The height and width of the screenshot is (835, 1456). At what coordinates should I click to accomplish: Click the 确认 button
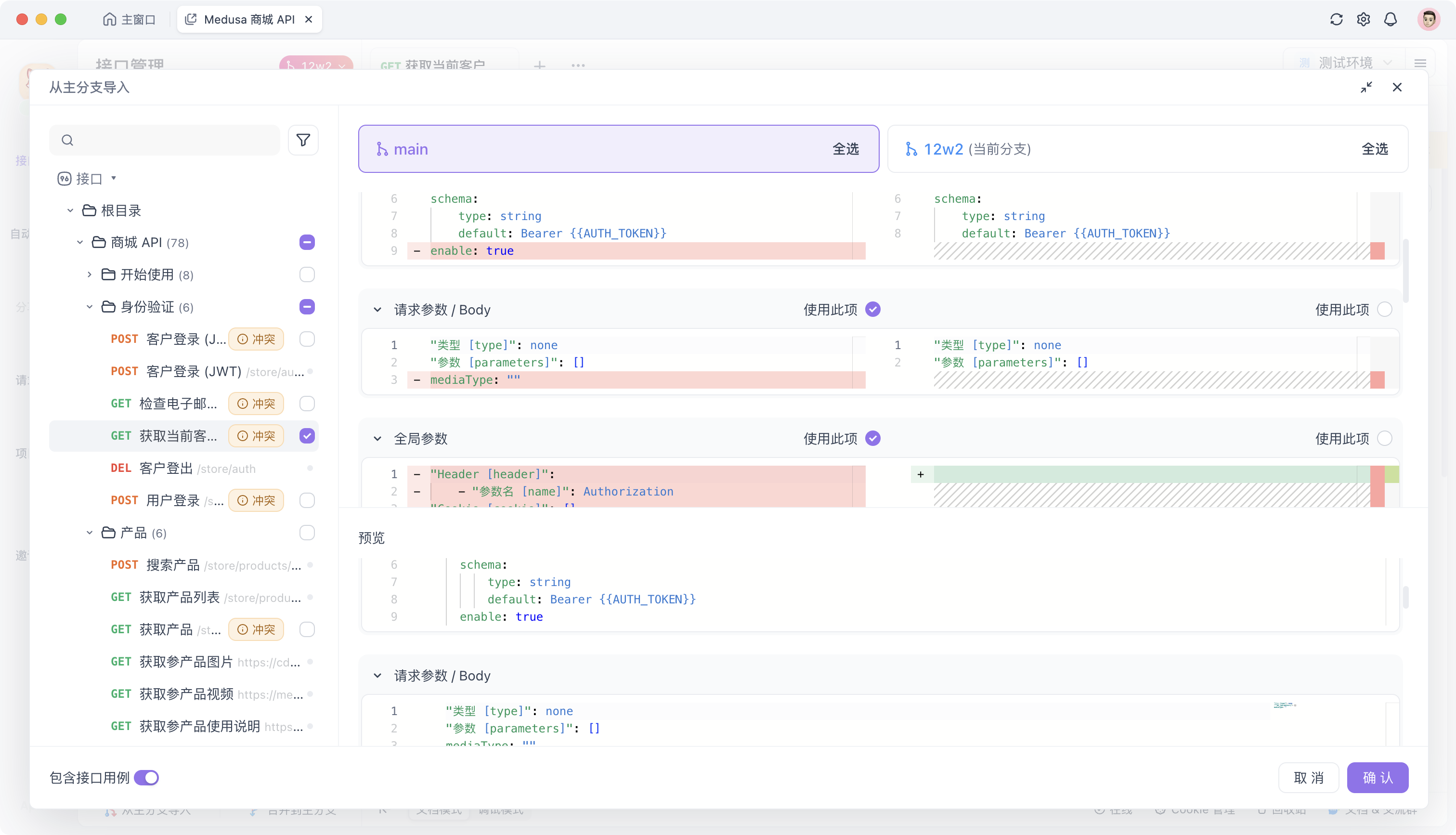1377,778
